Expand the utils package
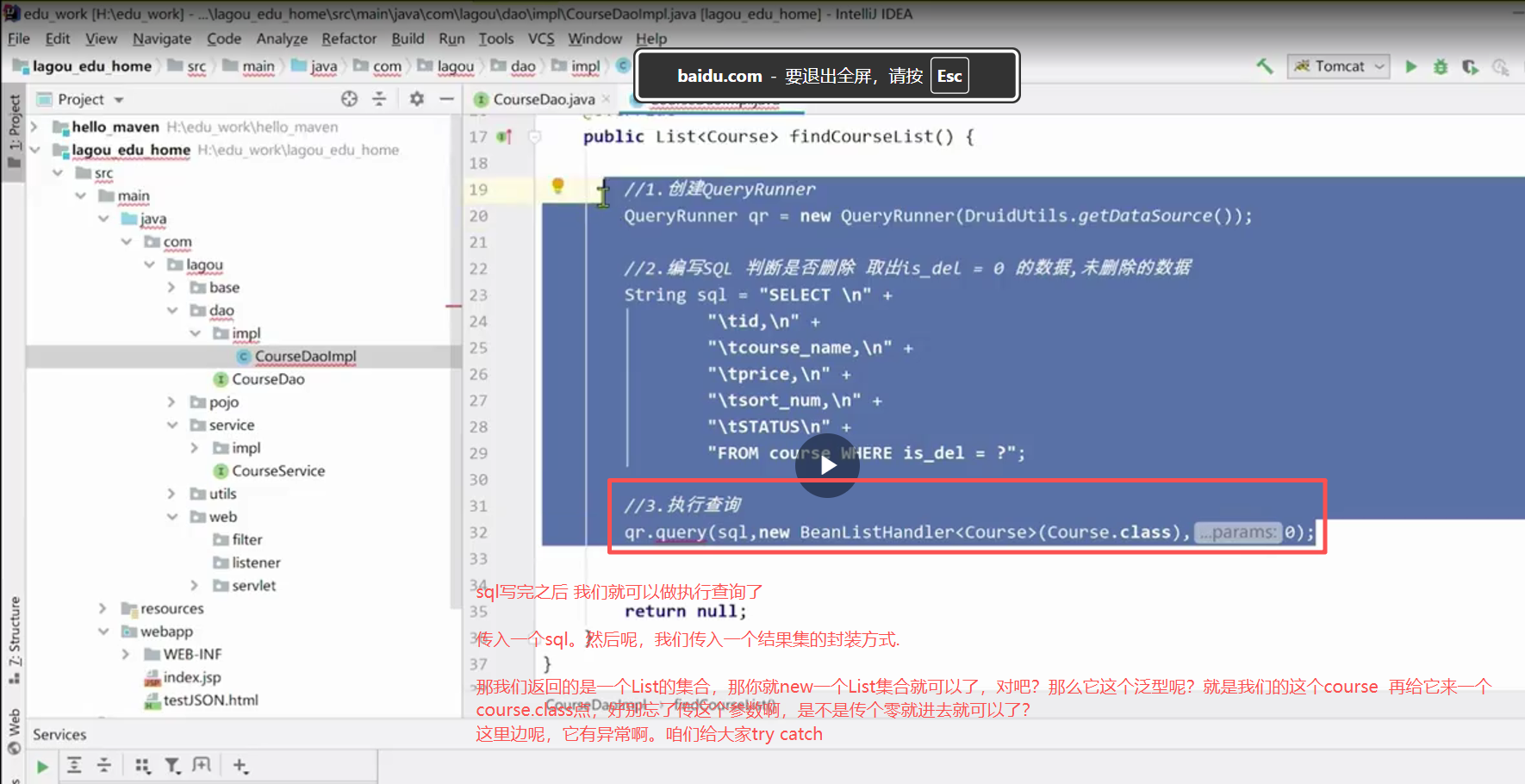The height and width of the screenshot is (784, 1525). coord(171,494)
